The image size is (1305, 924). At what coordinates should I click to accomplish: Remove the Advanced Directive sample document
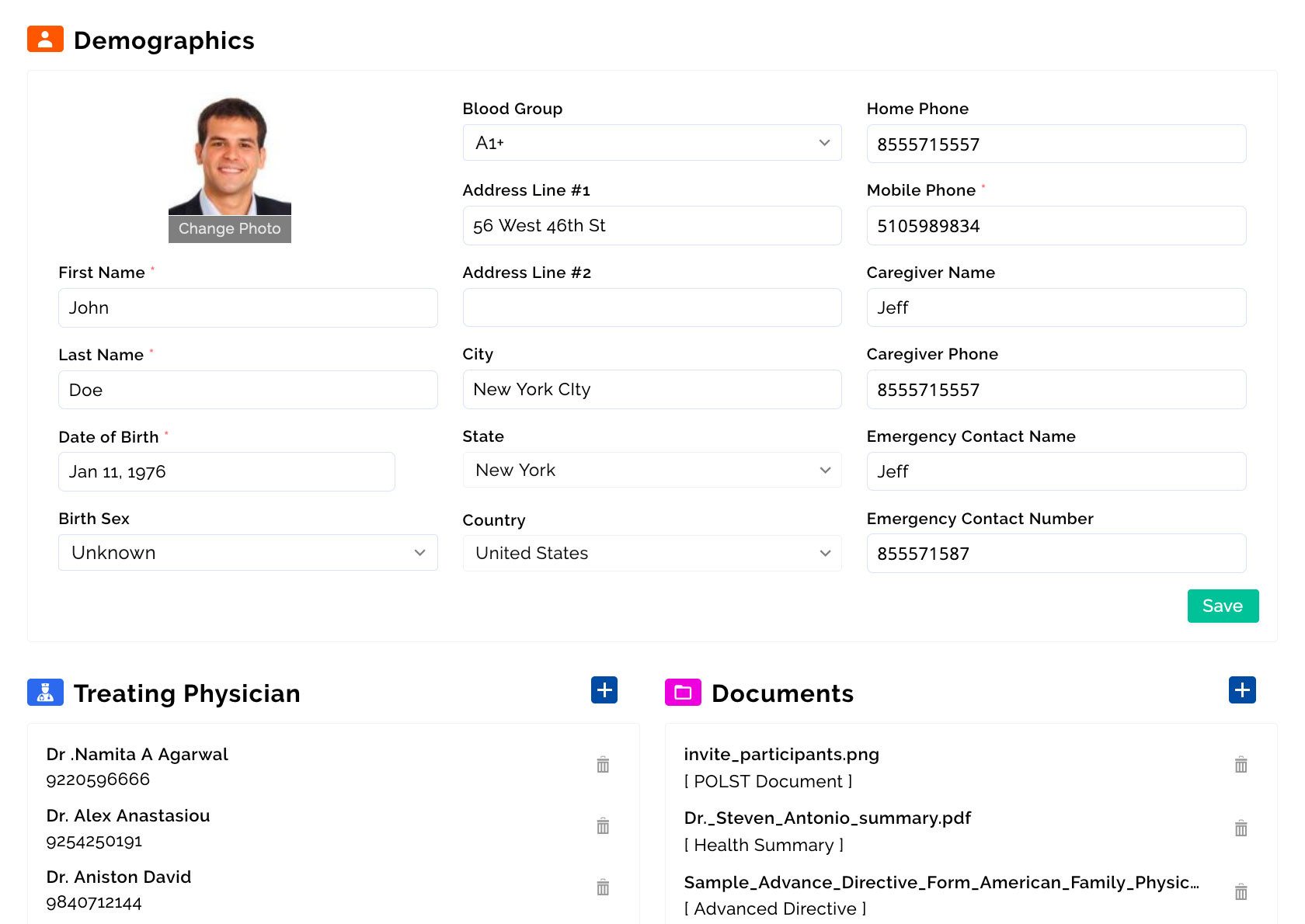tap(1241, 891)
